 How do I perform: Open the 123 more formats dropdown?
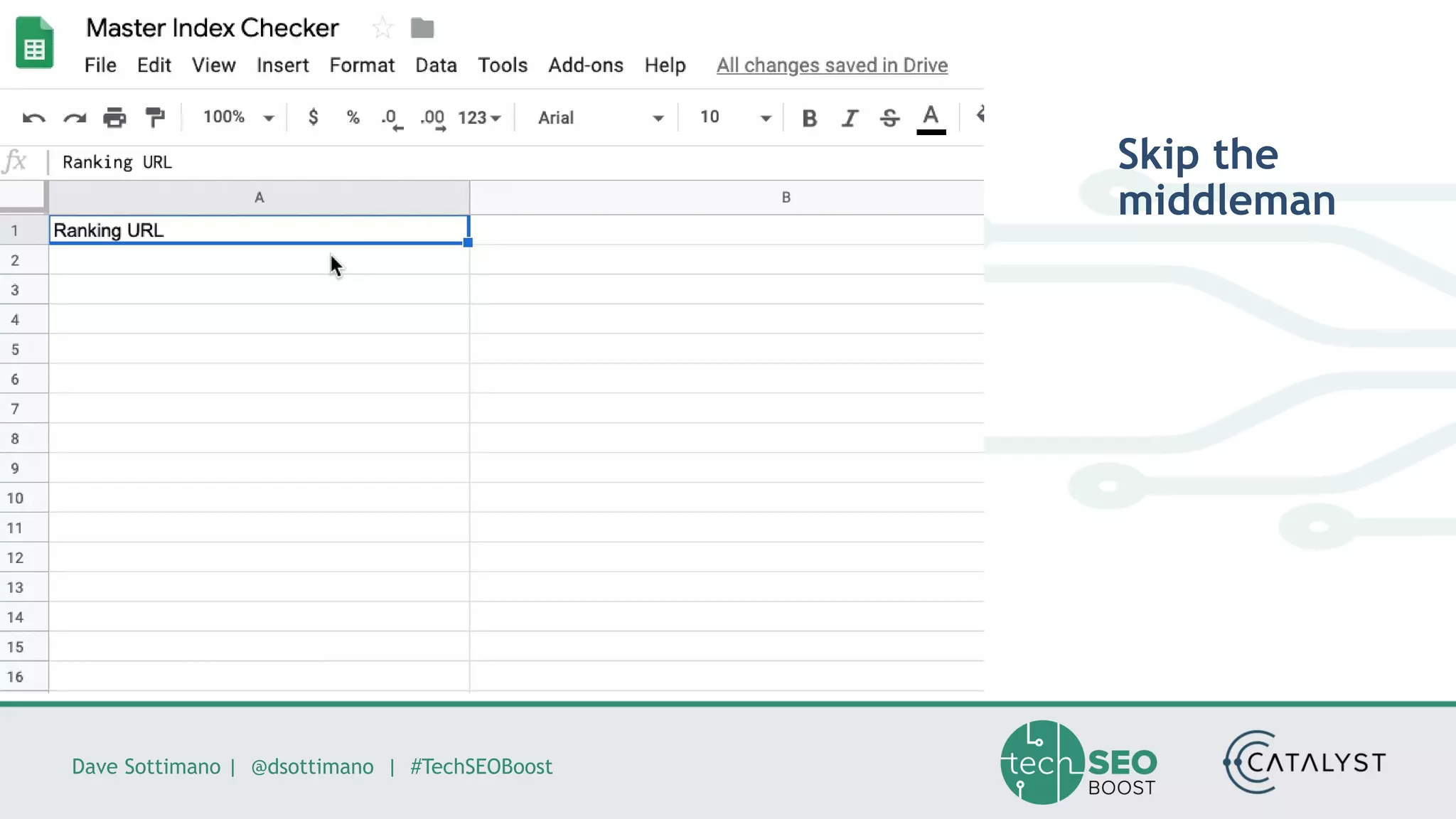click(479, 117)
